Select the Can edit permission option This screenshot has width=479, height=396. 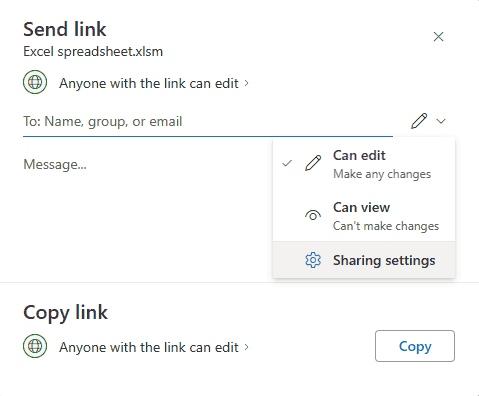[x=364, y=164]
